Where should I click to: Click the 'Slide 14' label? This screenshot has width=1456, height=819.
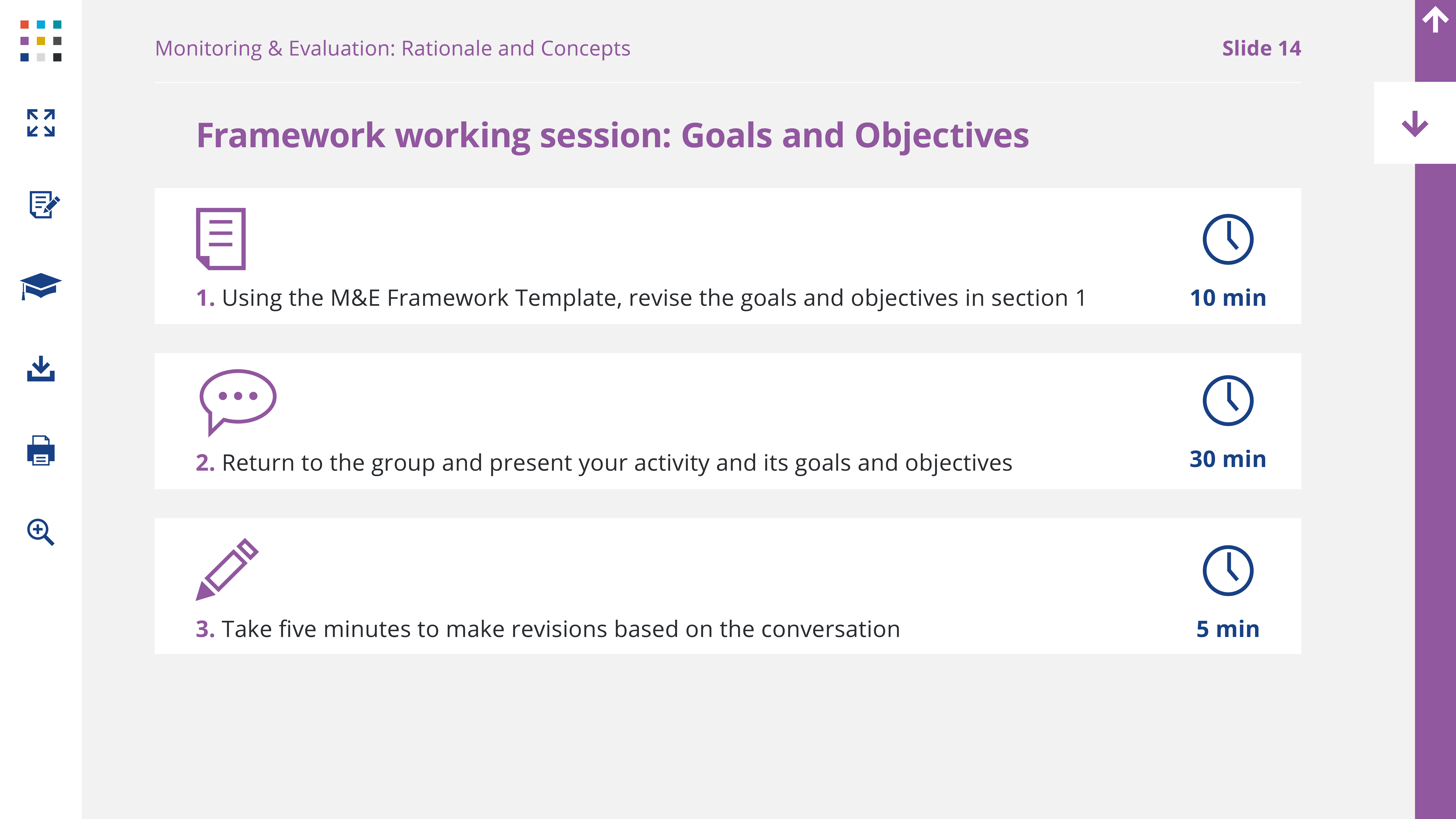click(x=1261, y=49)
